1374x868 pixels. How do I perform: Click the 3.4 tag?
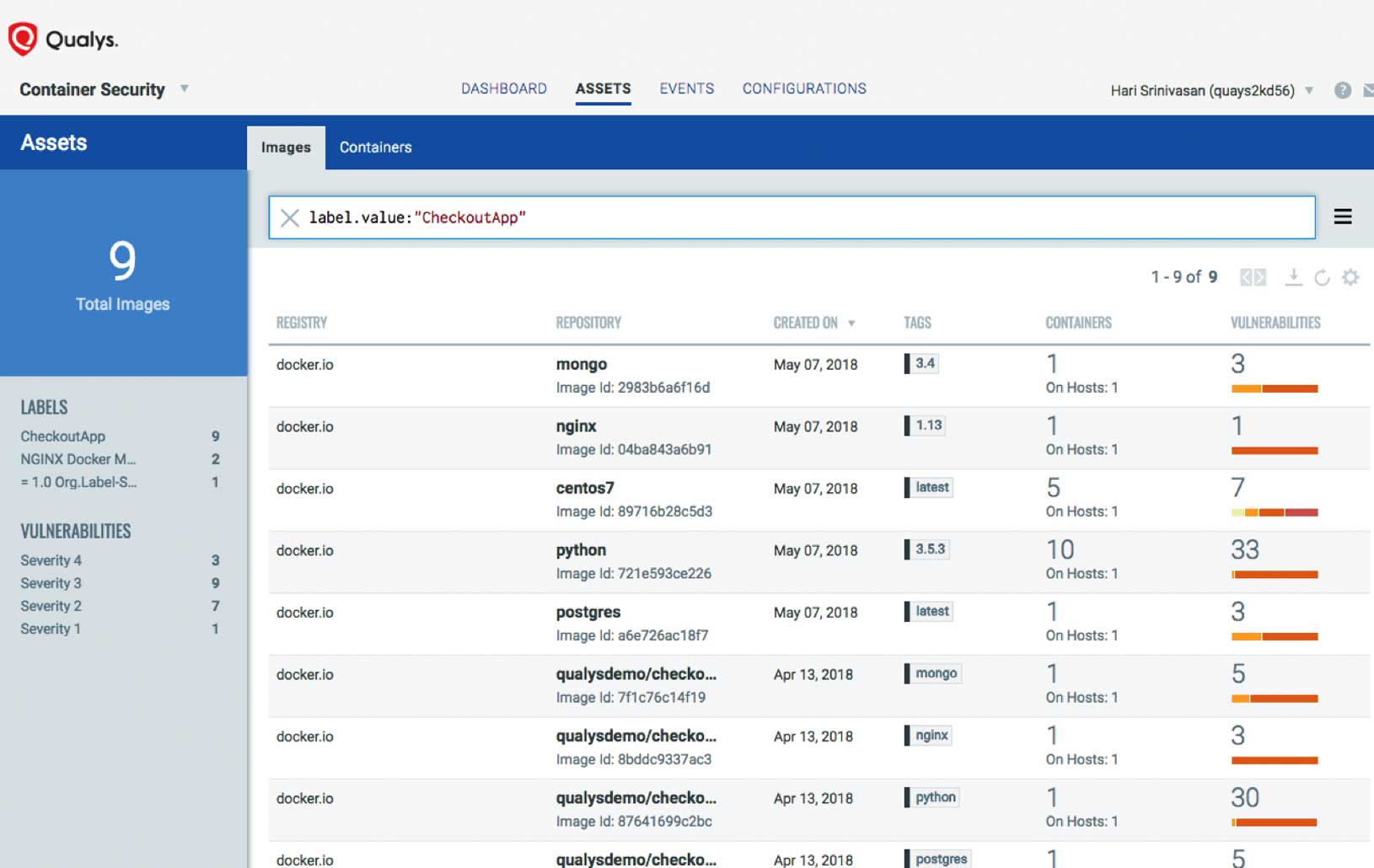pyautogui.click(x=922, y=363)
